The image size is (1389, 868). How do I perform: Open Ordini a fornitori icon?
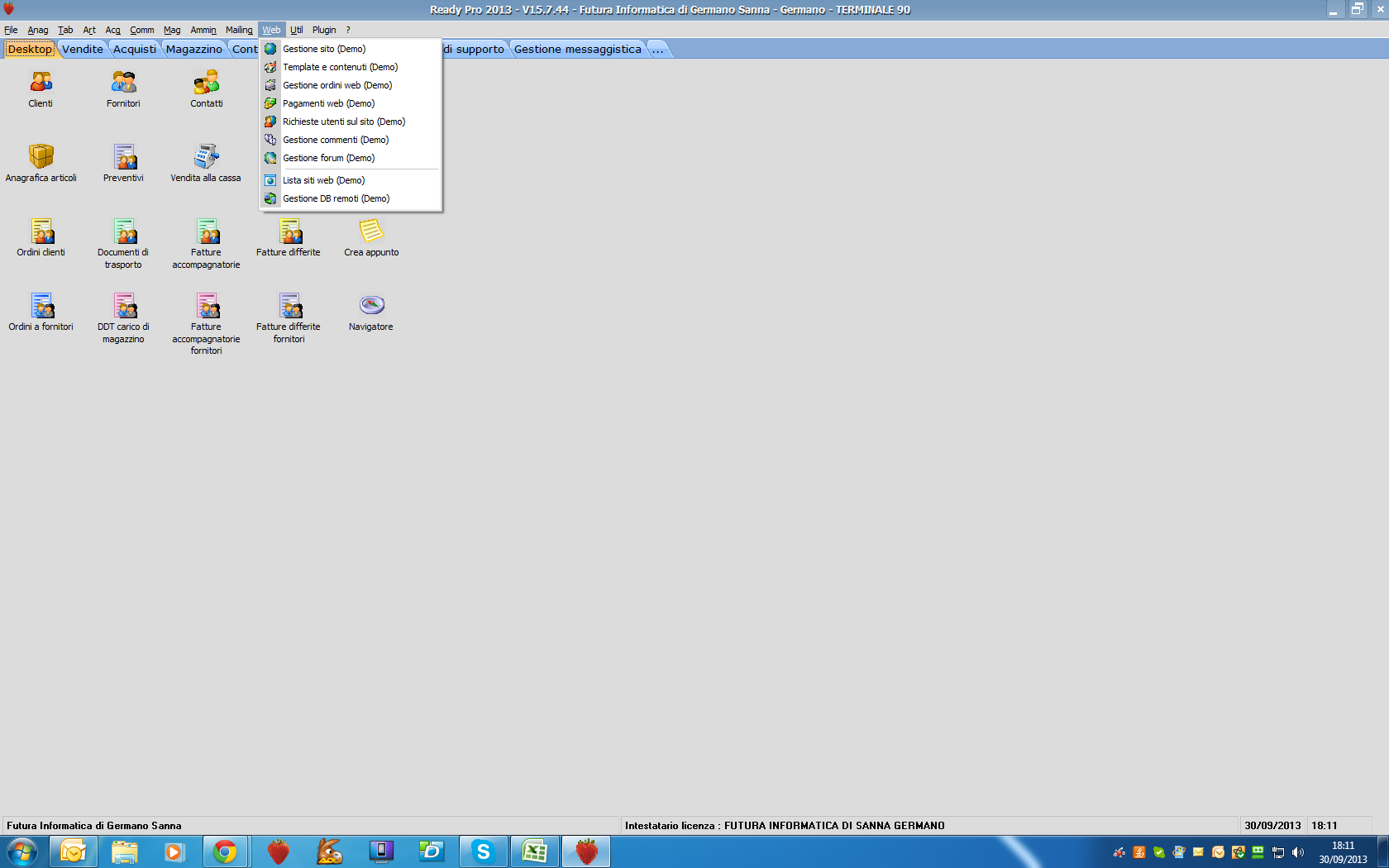41,312
